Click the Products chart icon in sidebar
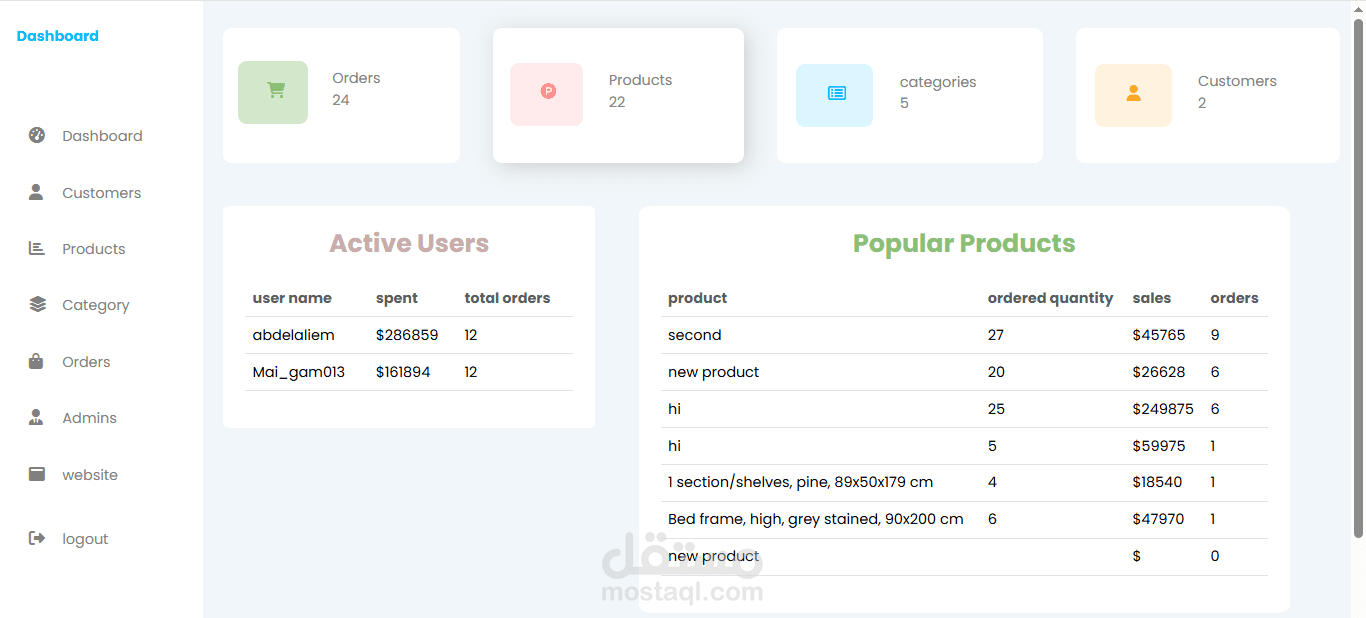This screenshot has width=1366, height=618. pyautogui.click(x=37, y=248)
